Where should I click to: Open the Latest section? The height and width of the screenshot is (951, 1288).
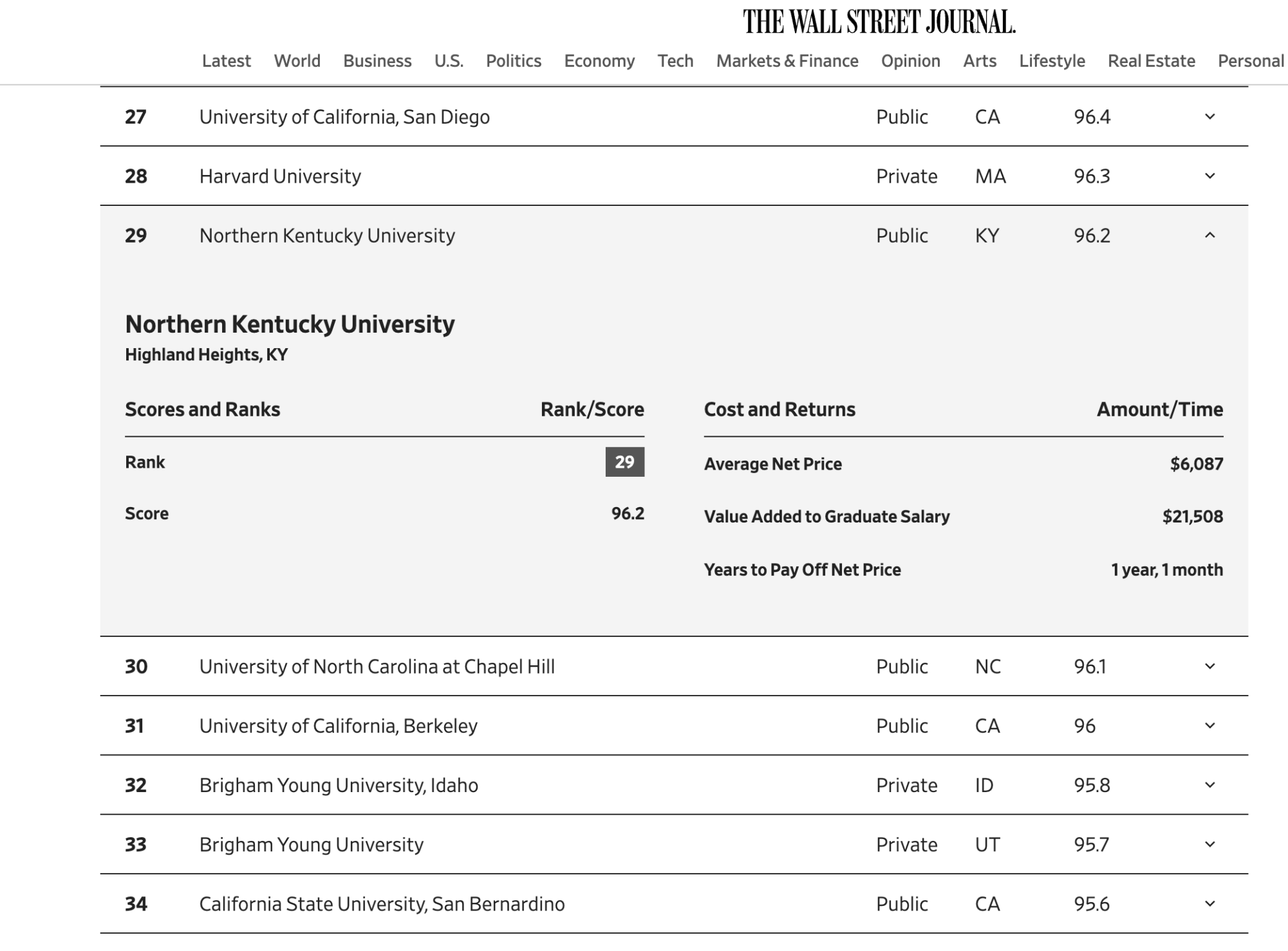(226, 61)
